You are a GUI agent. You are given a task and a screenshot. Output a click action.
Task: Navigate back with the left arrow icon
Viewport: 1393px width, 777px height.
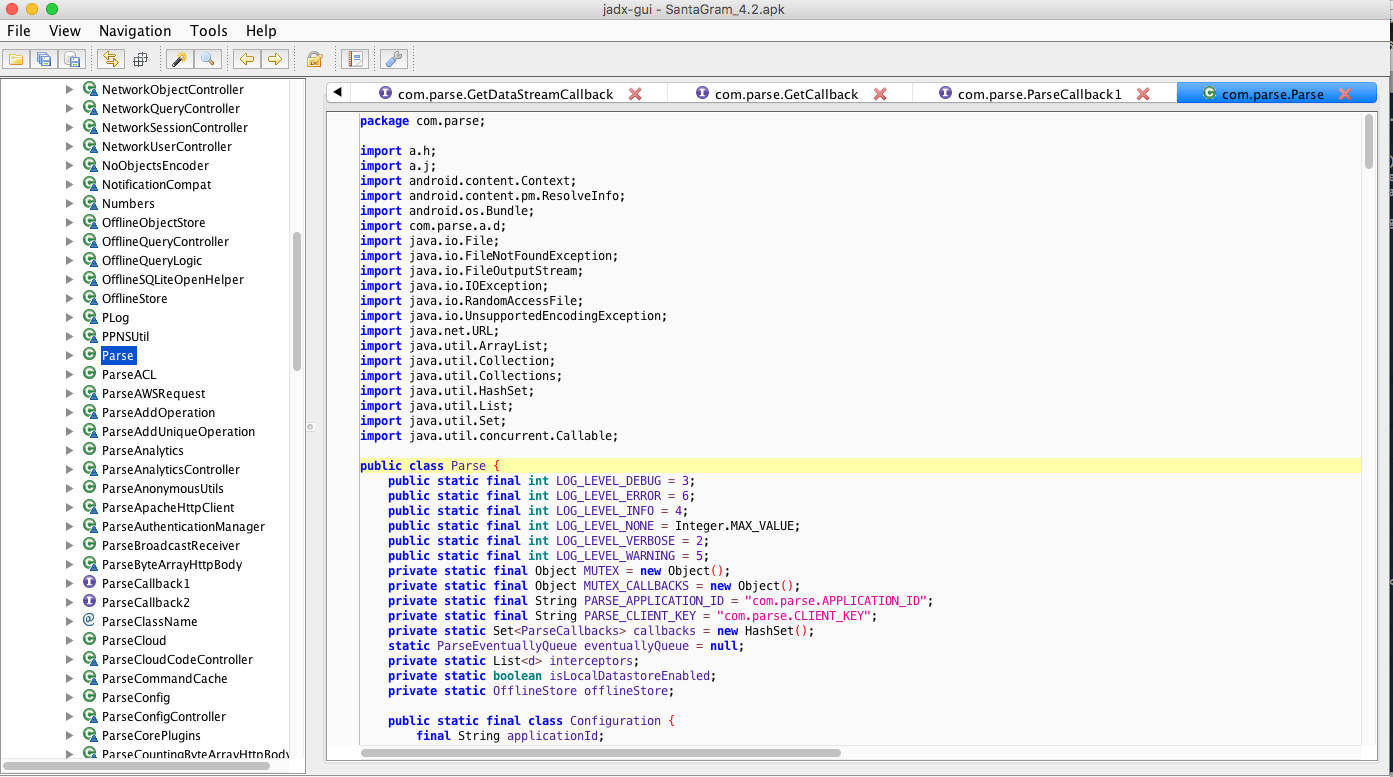click(x=246, y=59)
